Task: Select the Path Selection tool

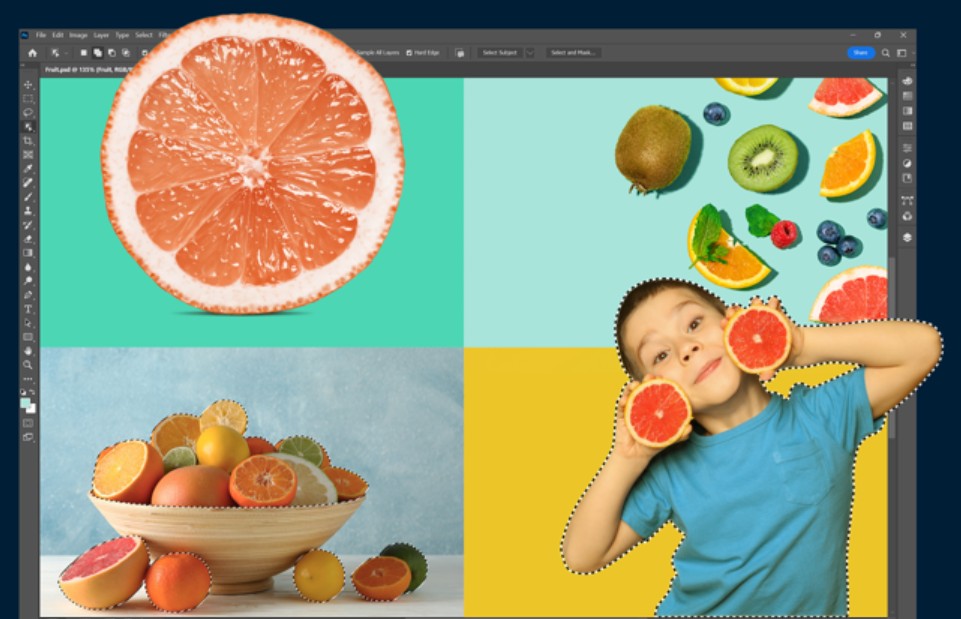Action: point(28,323)
